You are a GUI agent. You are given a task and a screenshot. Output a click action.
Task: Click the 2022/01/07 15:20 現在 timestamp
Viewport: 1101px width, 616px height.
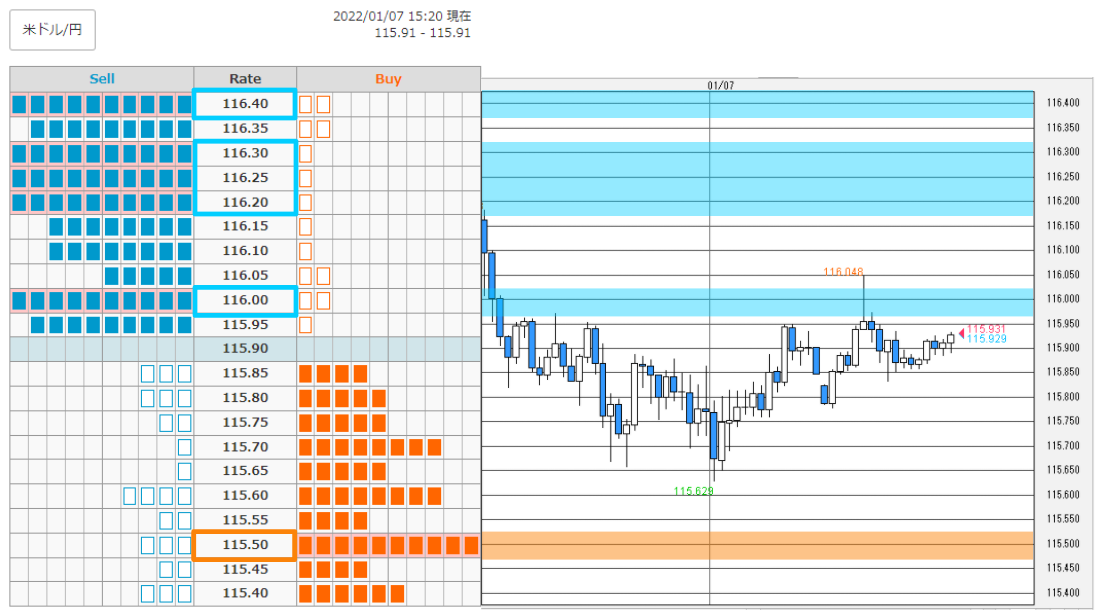(402, 16)
